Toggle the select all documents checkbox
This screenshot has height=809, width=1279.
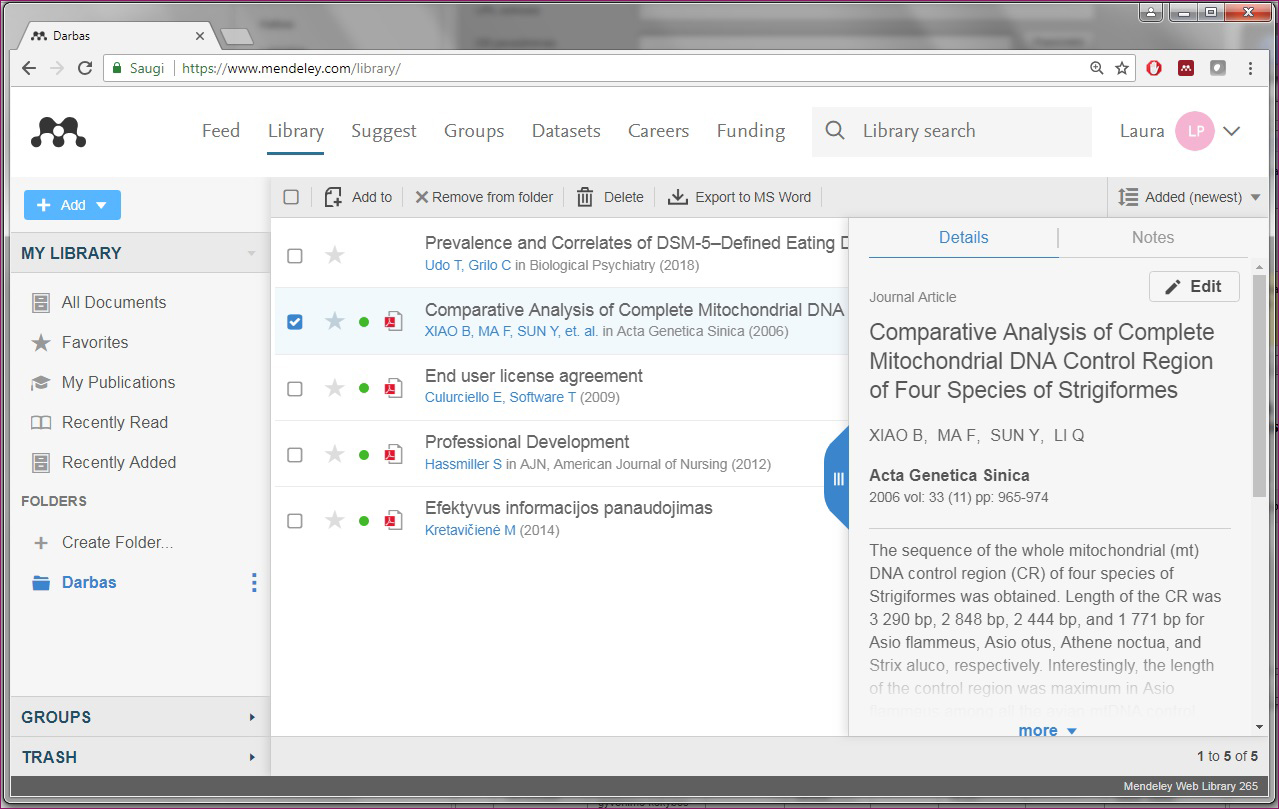pos(291,197)
